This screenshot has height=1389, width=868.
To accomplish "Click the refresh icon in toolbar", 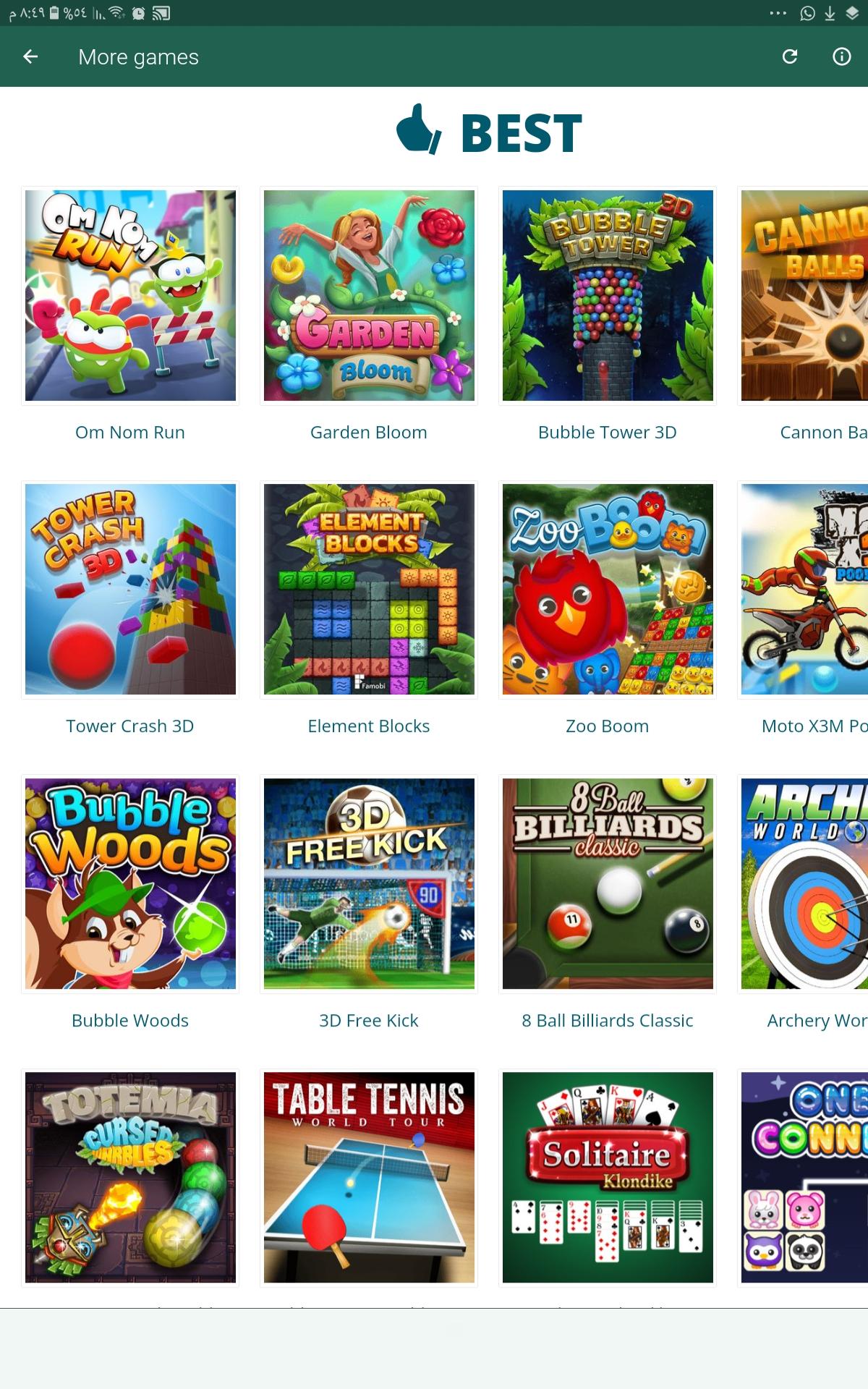I will click(x=790, y=56).
